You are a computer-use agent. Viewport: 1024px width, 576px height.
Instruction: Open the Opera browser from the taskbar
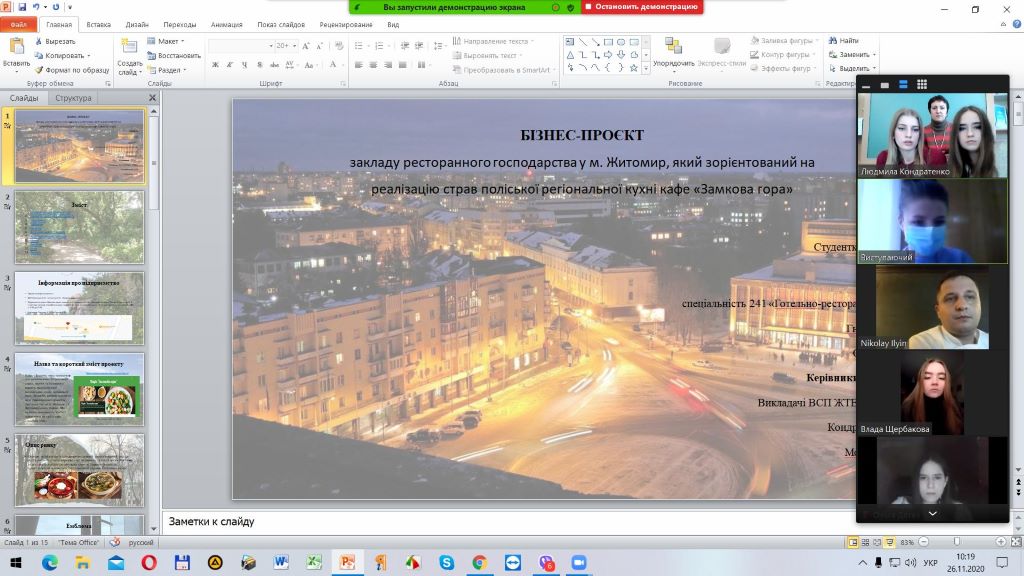pos(149,562)
